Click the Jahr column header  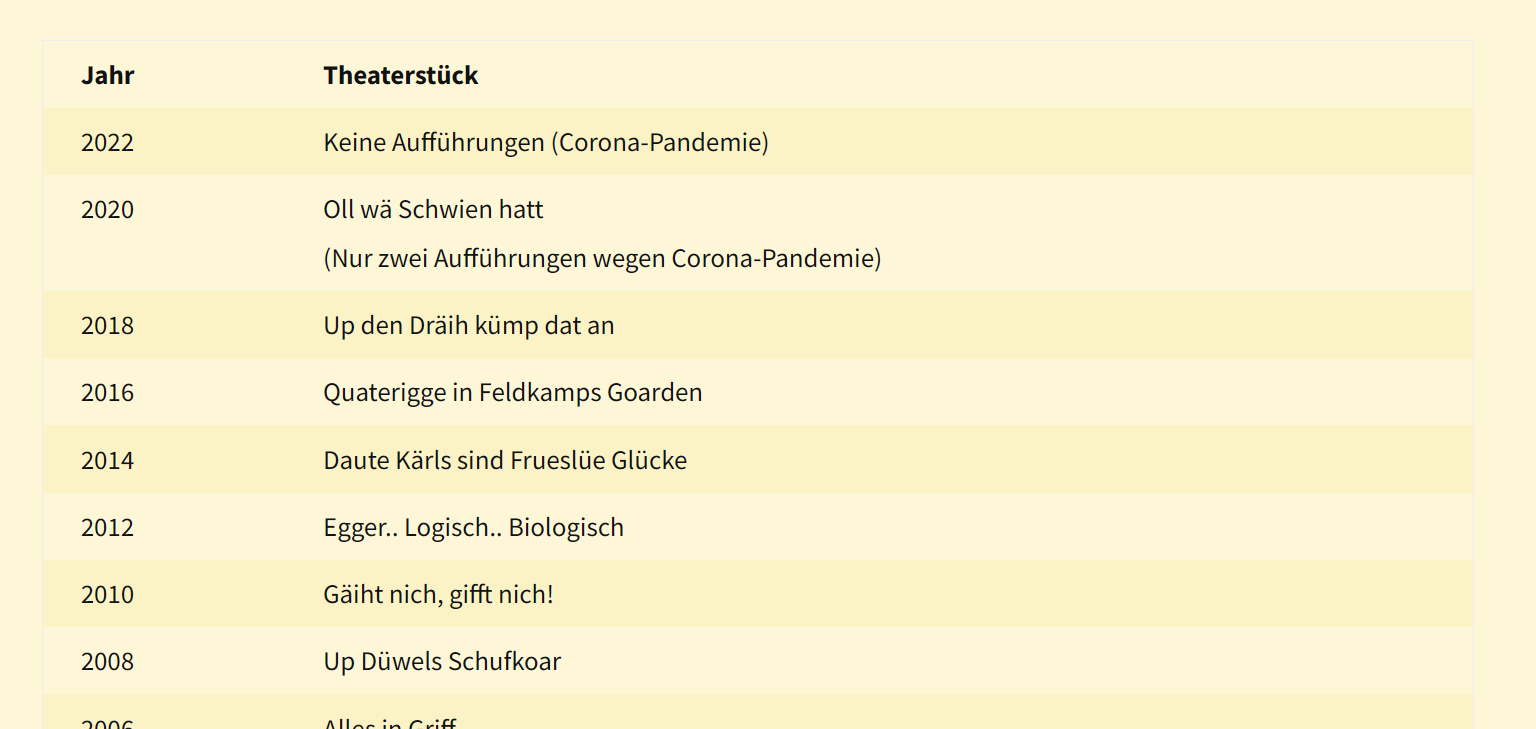pos(108,75)
